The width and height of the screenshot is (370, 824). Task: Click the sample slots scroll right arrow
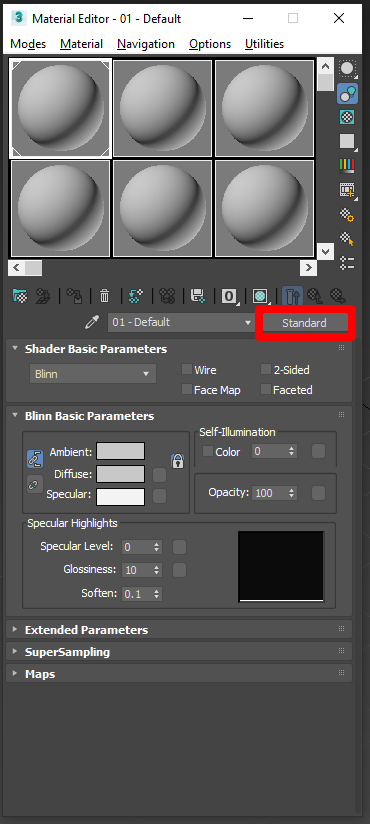(x=309, y=267)
